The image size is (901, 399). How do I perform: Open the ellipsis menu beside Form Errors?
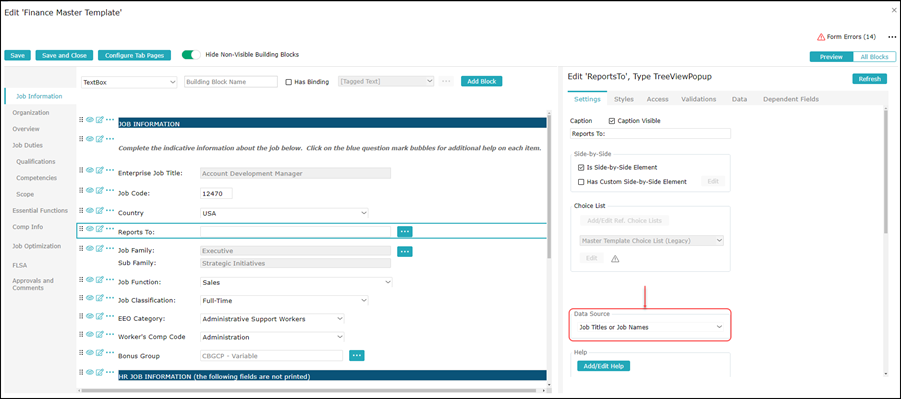891,37
